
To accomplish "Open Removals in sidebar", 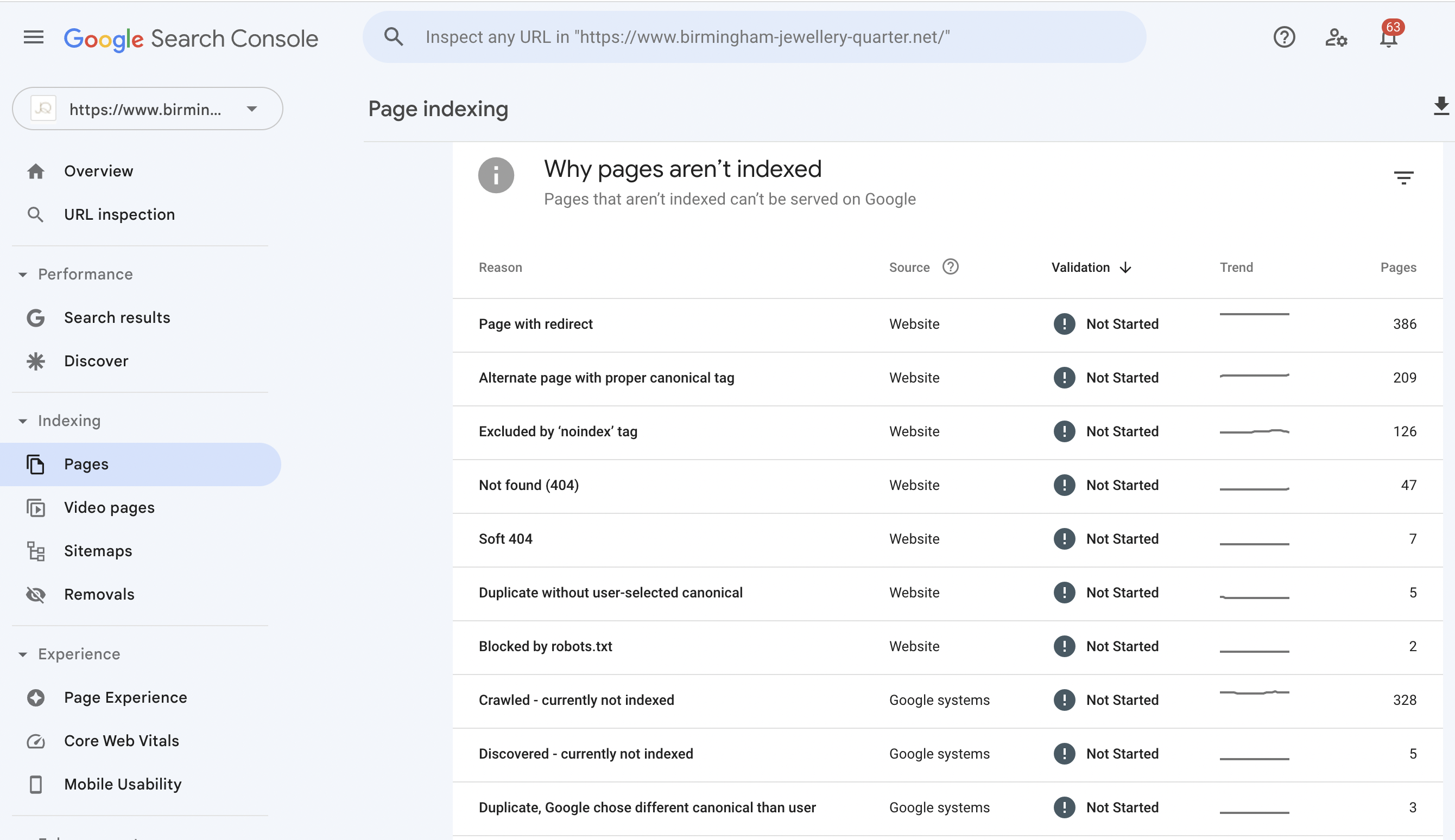I will pos(140,594).
